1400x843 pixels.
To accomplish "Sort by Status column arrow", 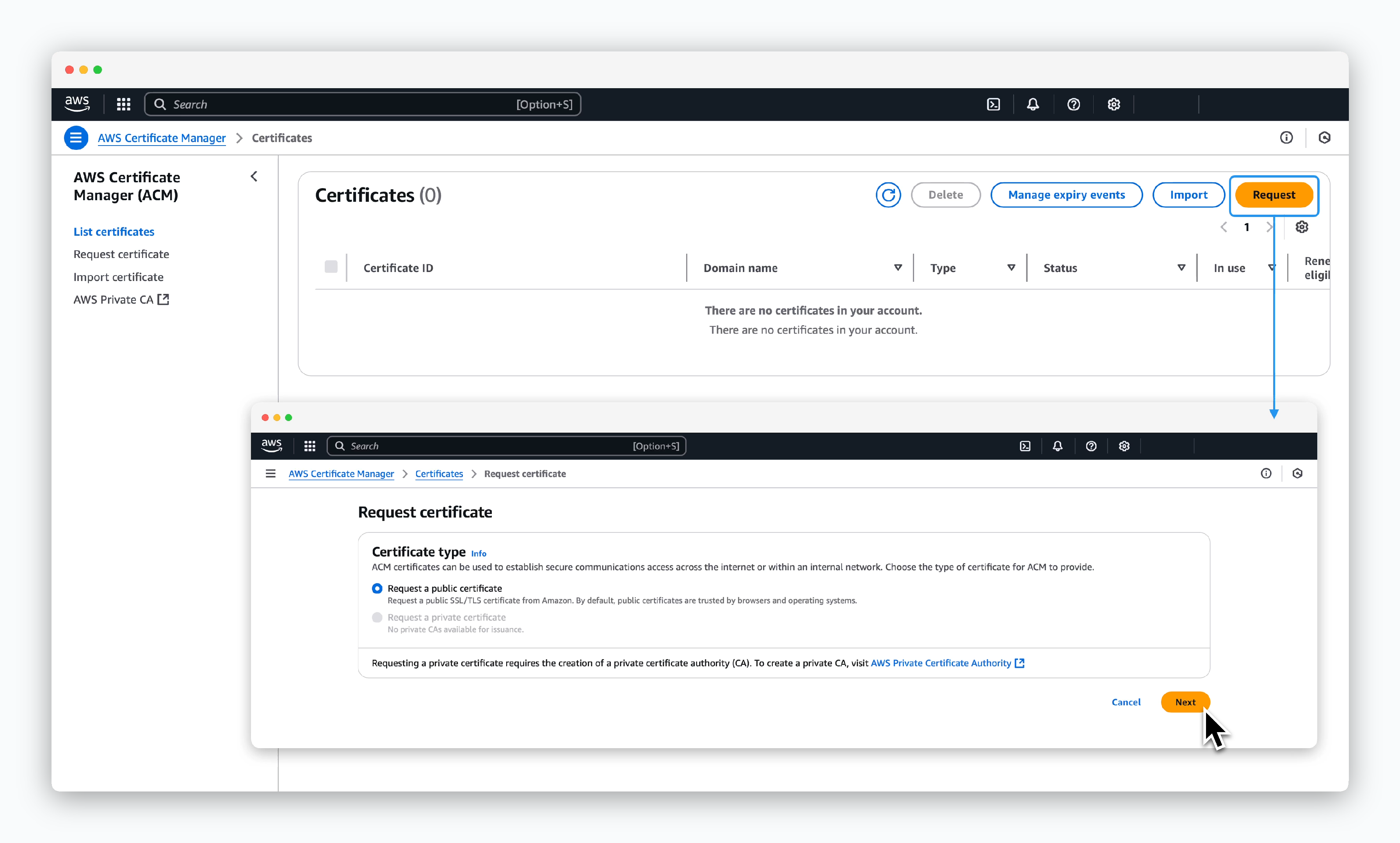I will (x=1181, y=268).
